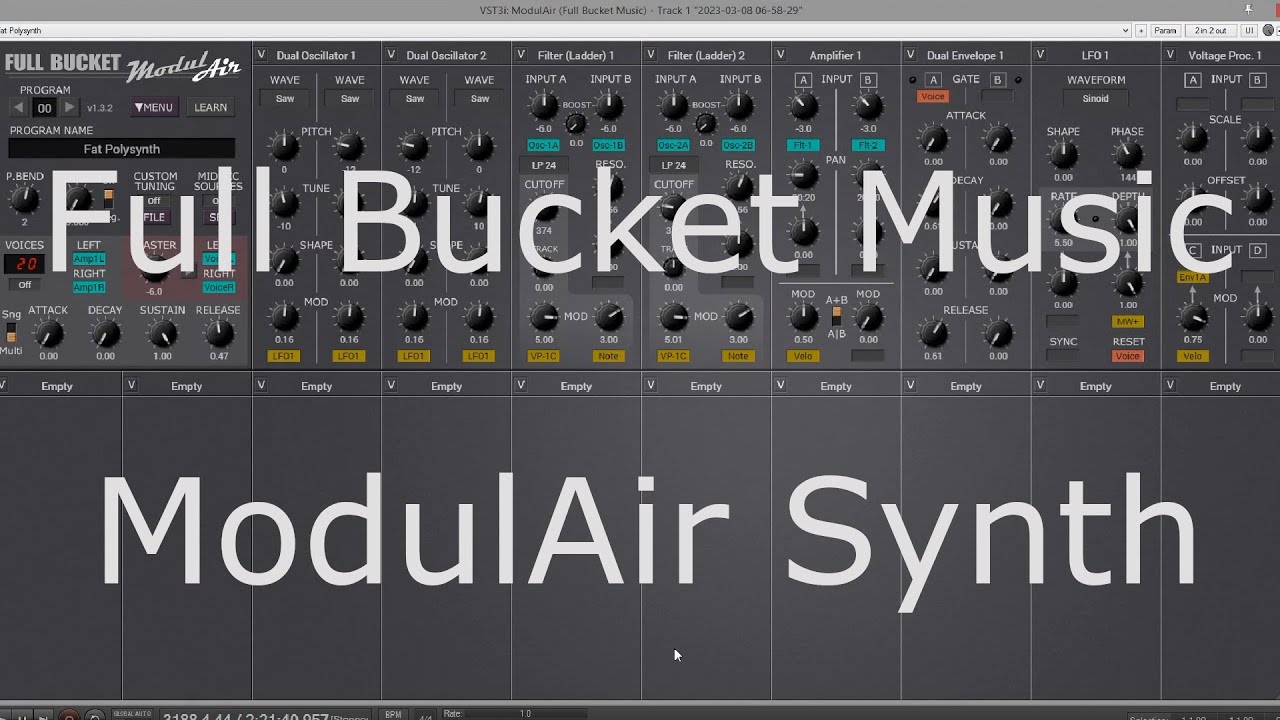Viewport: 1280px width, 720px height.
Task: Toggle the SYNC button in LFO 1
Action: click(1063, 356)
